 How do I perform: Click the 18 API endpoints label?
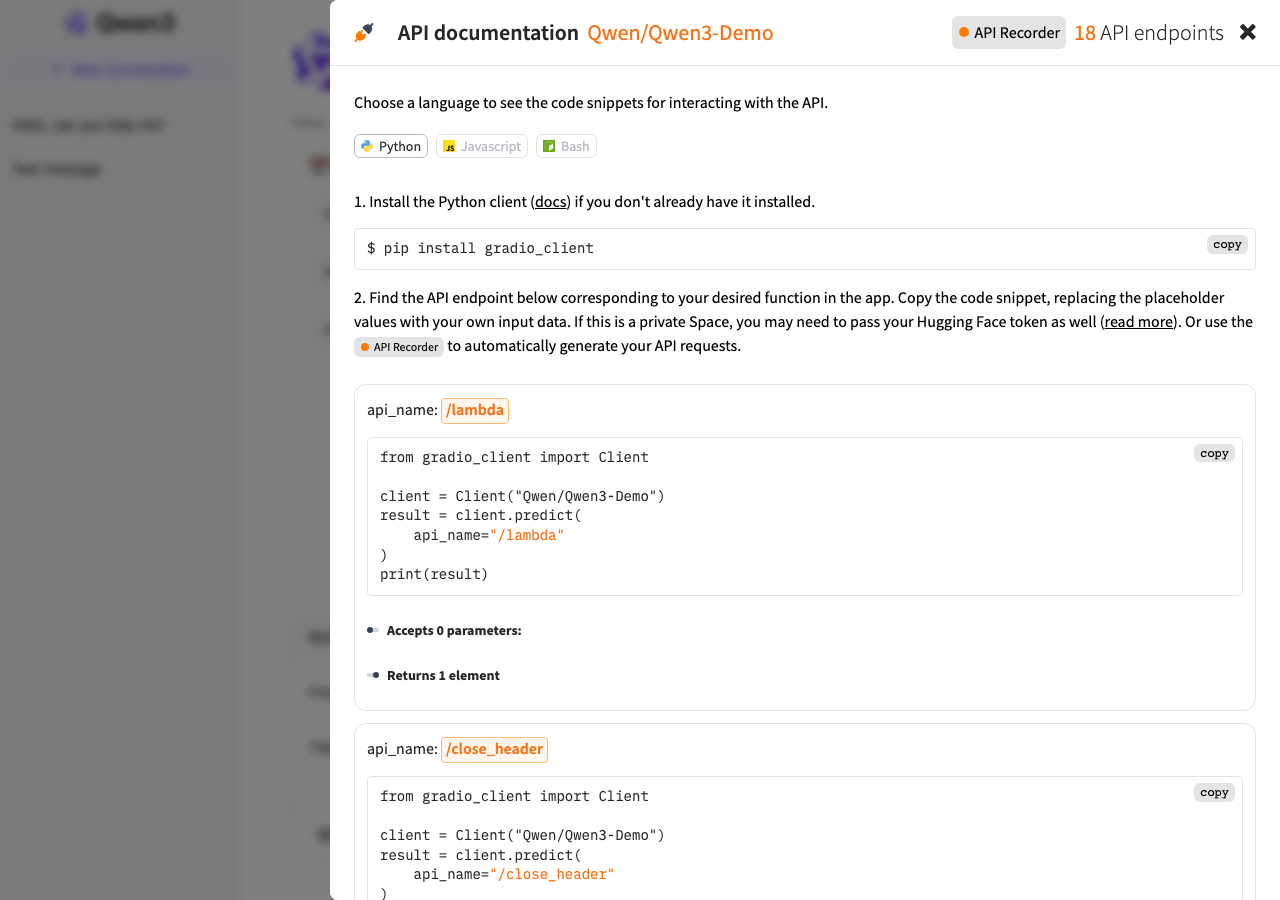1149,33
